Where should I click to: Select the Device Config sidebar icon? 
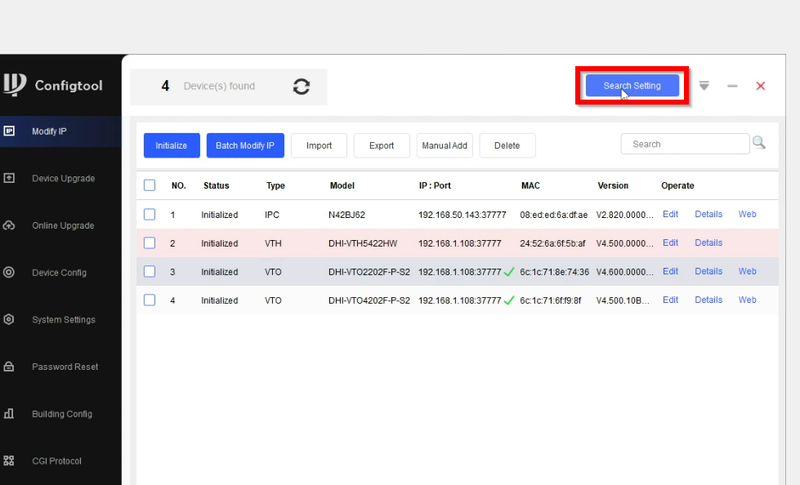coord(9,272)
